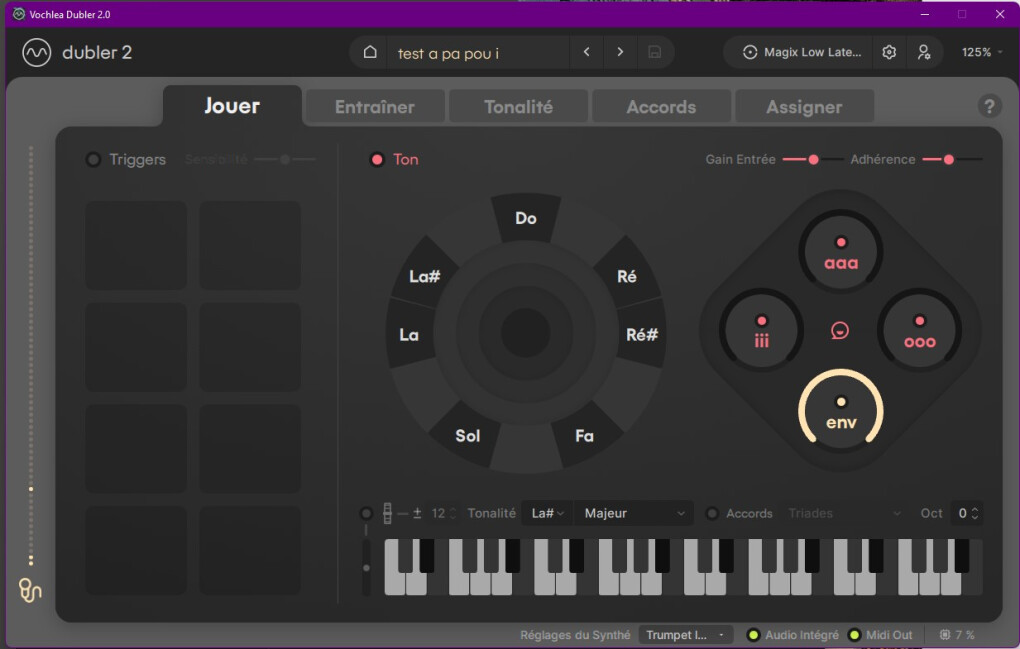Go to the previous preset with left arrow

[587, 53]
